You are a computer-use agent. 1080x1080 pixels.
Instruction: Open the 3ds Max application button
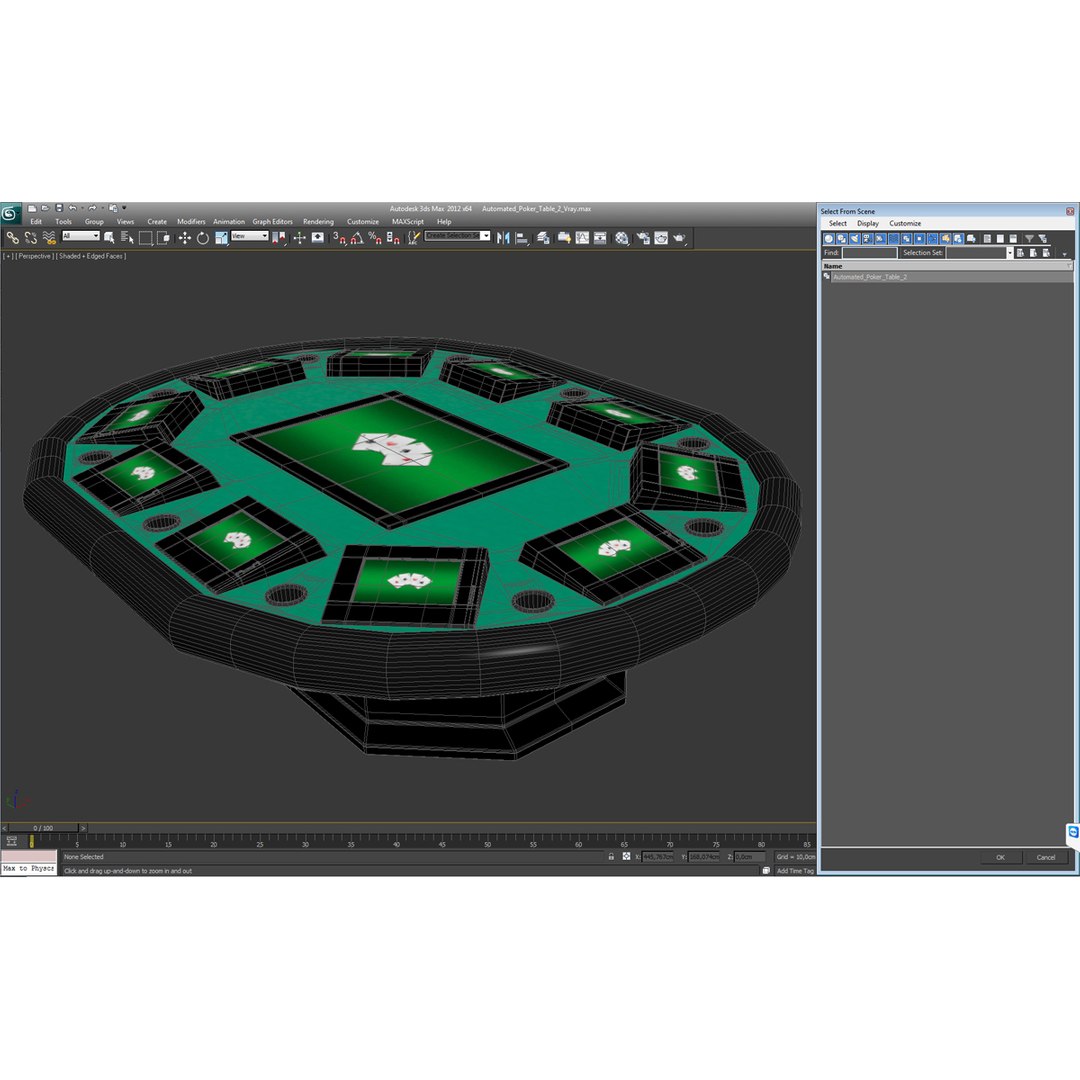click(x=10, y=214)
